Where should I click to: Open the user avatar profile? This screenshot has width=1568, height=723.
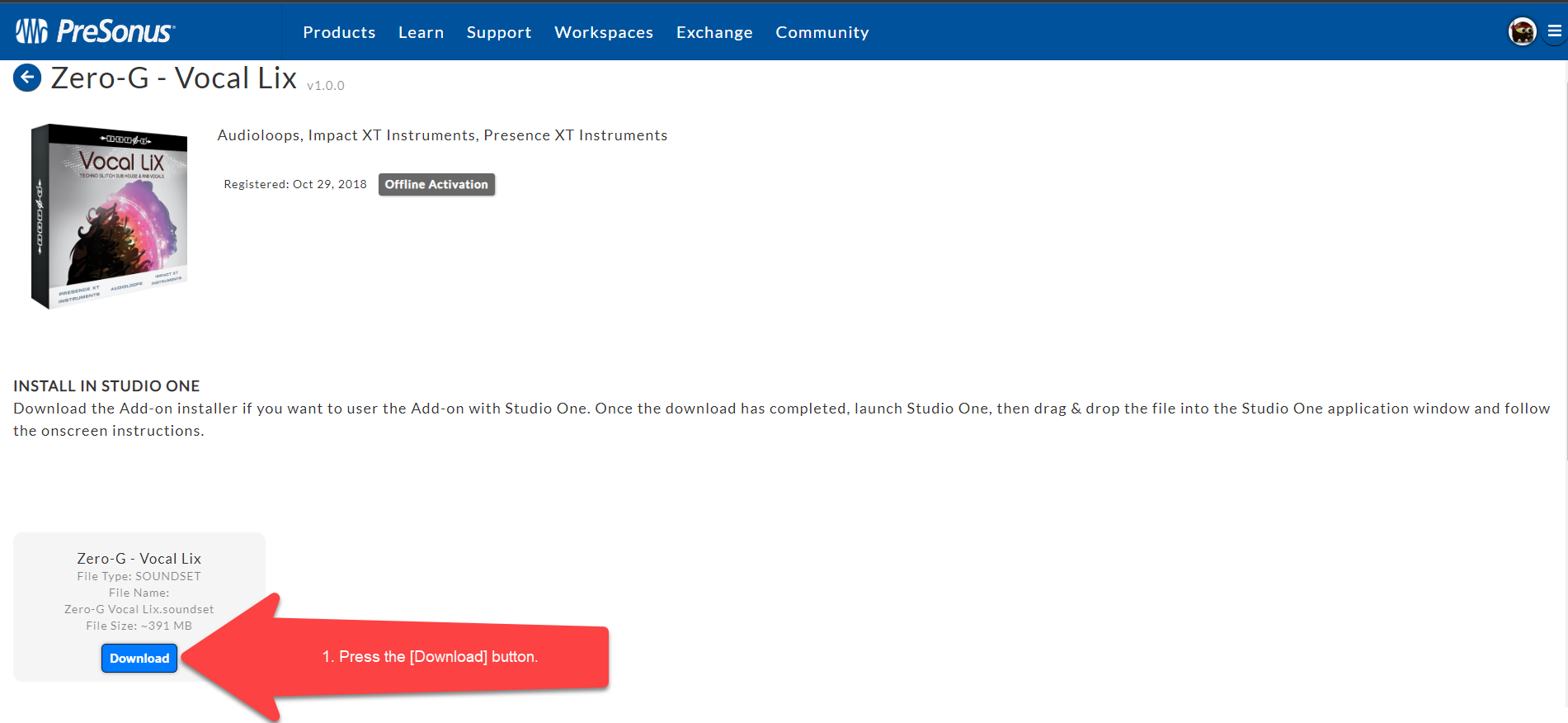(1522, 32)
